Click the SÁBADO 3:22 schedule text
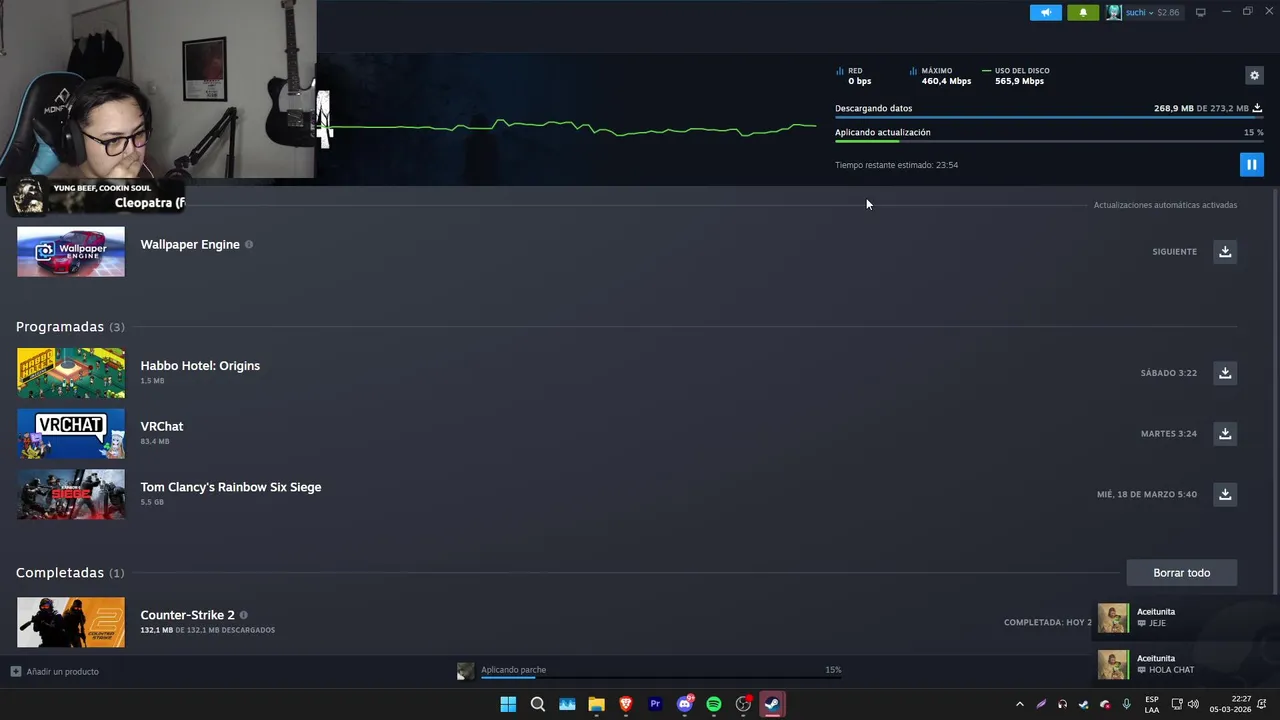This screenshot has width=1280, height=720. click(1168, 373)
